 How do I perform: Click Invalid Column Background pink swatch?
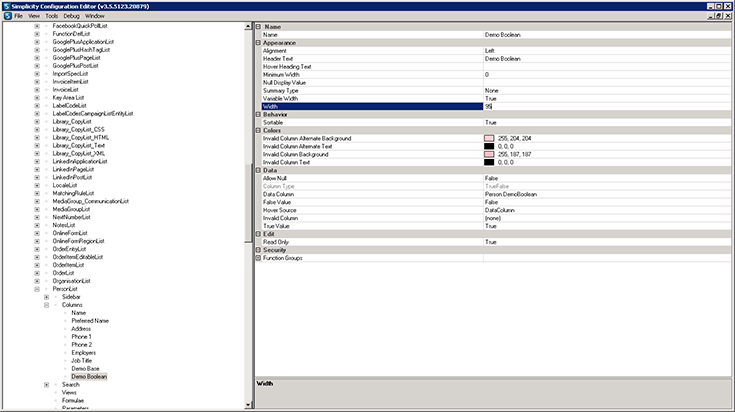coord(489,154)
